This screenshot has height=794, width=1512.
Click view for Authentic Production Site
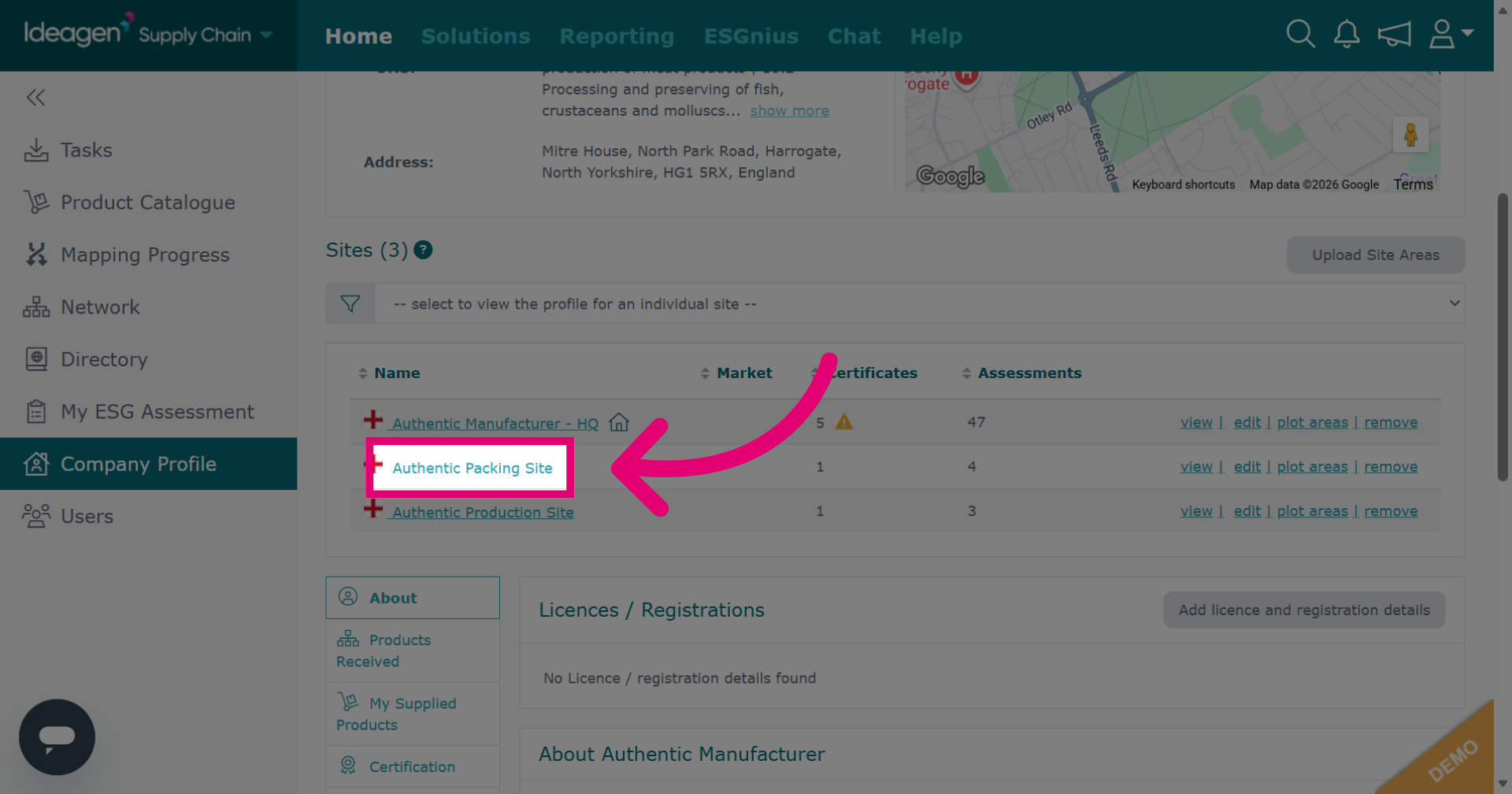[x=1196, y=511]
